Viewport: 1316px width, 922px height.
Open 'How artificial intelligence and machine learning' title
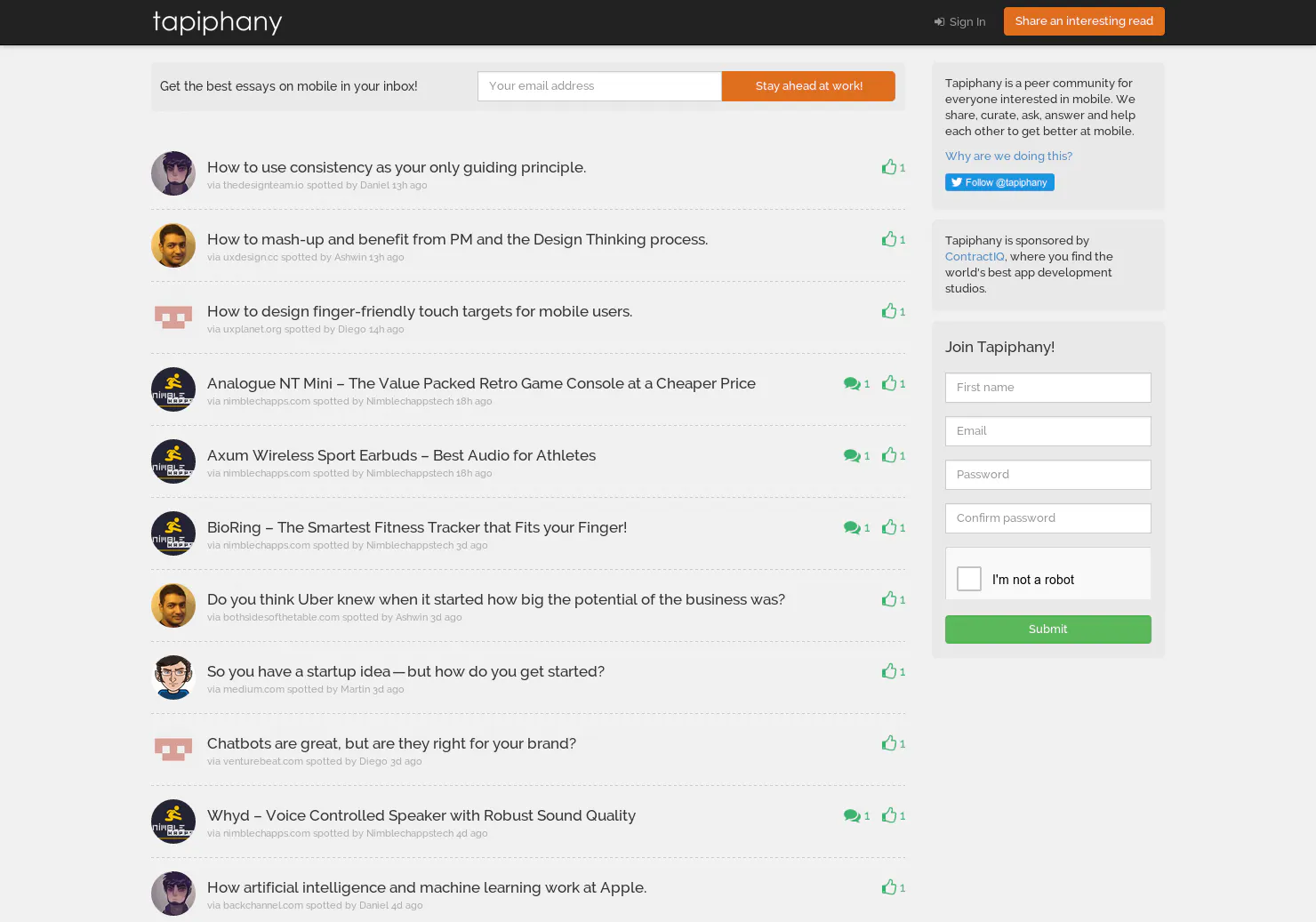pos(427,887)
